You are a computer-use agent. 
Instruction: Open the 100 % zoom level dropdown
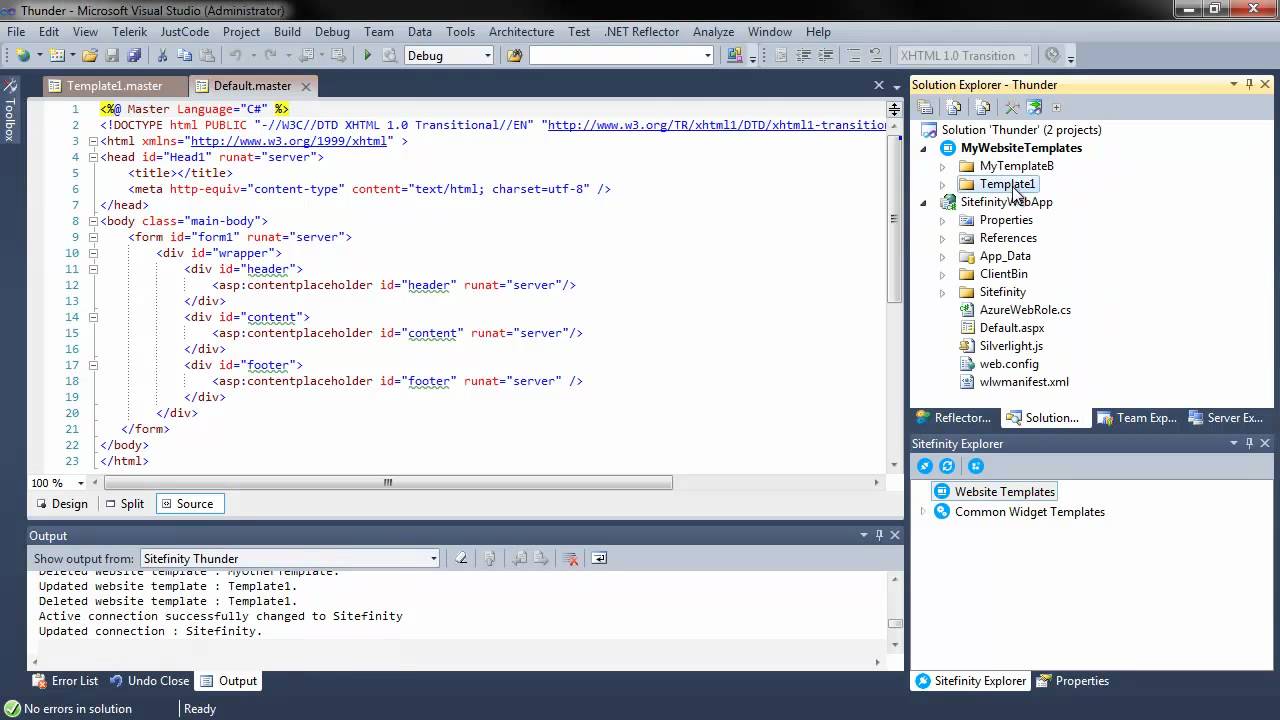(81, 483)
